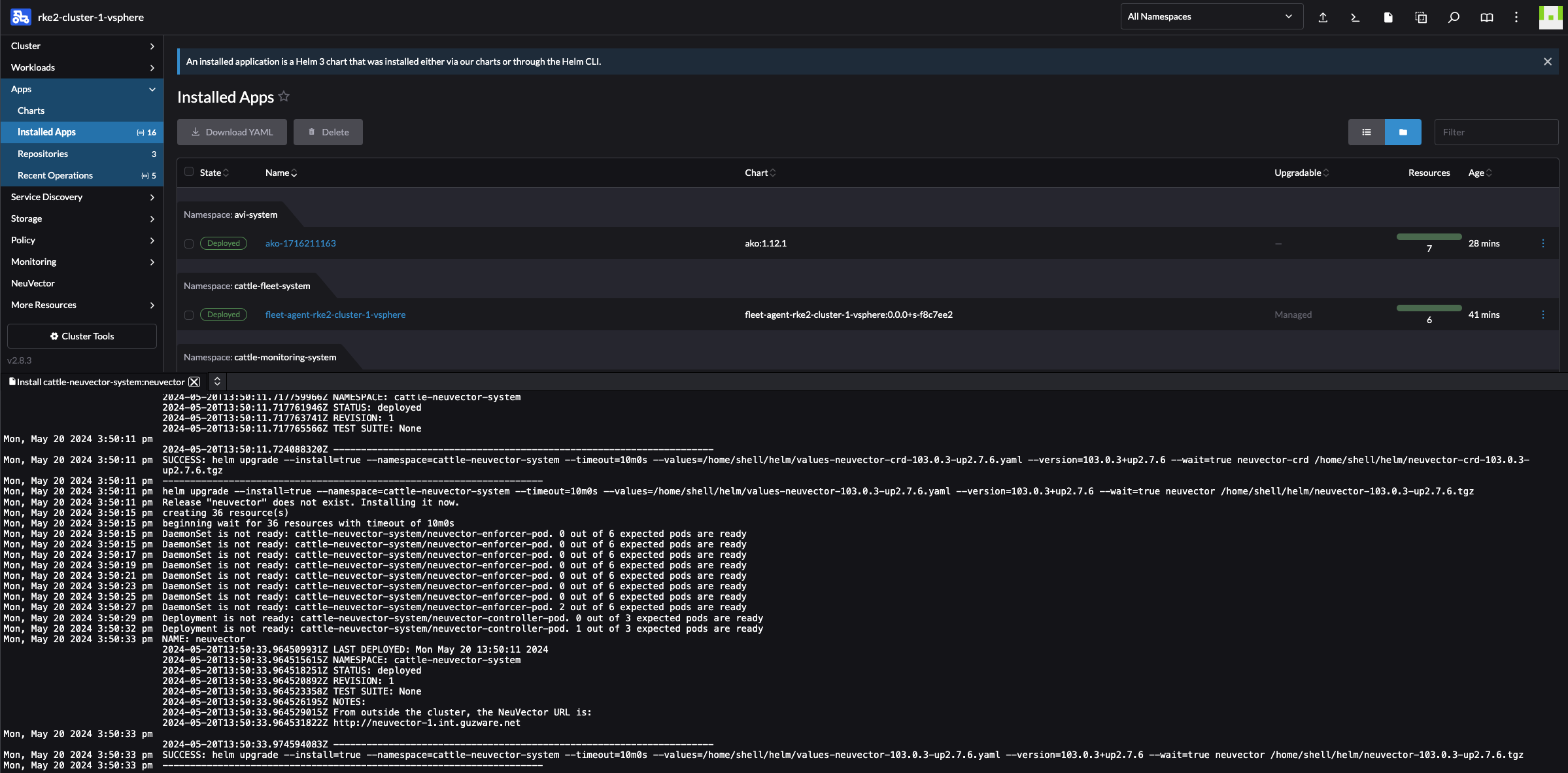This screenshot has width=1568, height=773.
Task: Click the ako resources progress bar
Action: (1429, 237)
